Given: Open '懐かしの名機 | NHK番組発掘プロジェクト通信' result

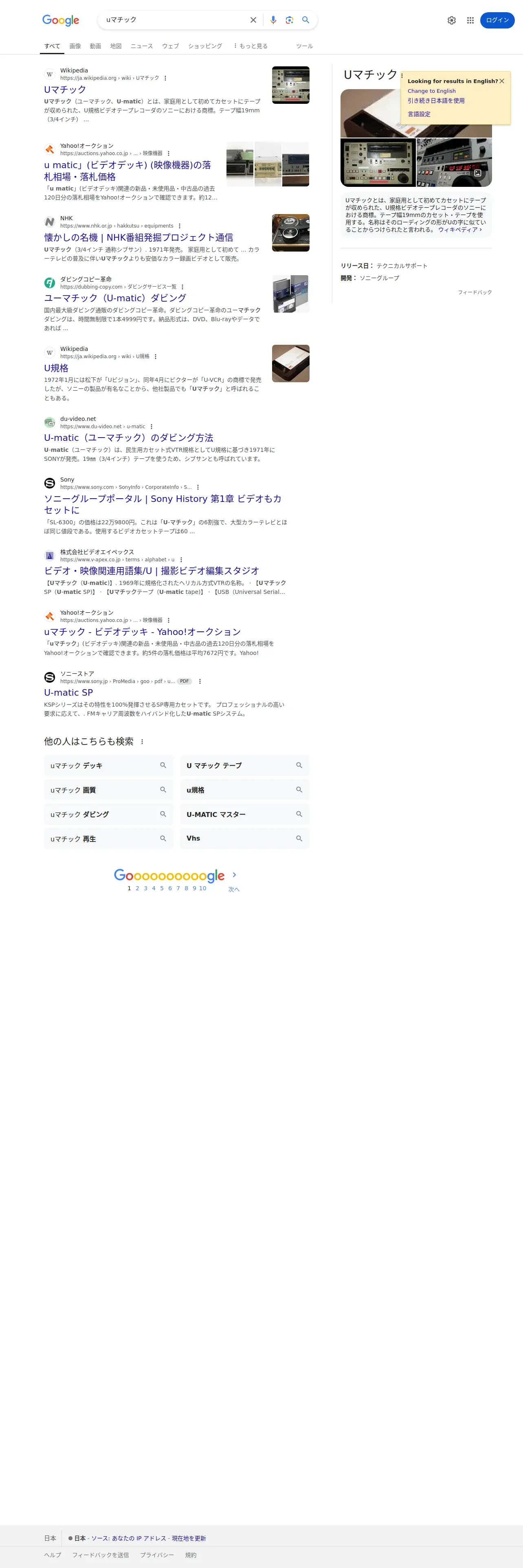Looking at the screenshot, I should 138,237.
